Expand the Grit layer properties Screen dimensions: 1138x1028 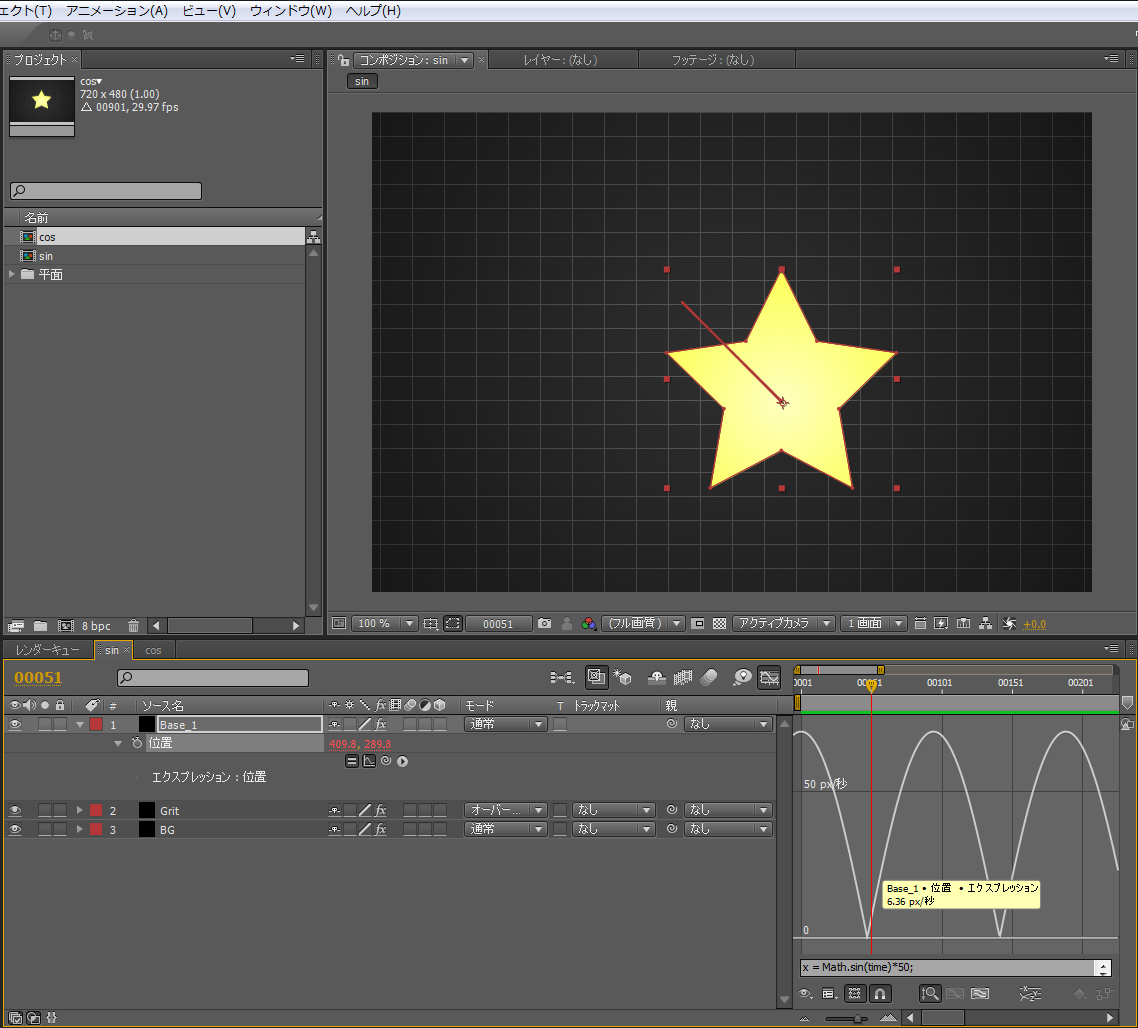click(80, 810)
